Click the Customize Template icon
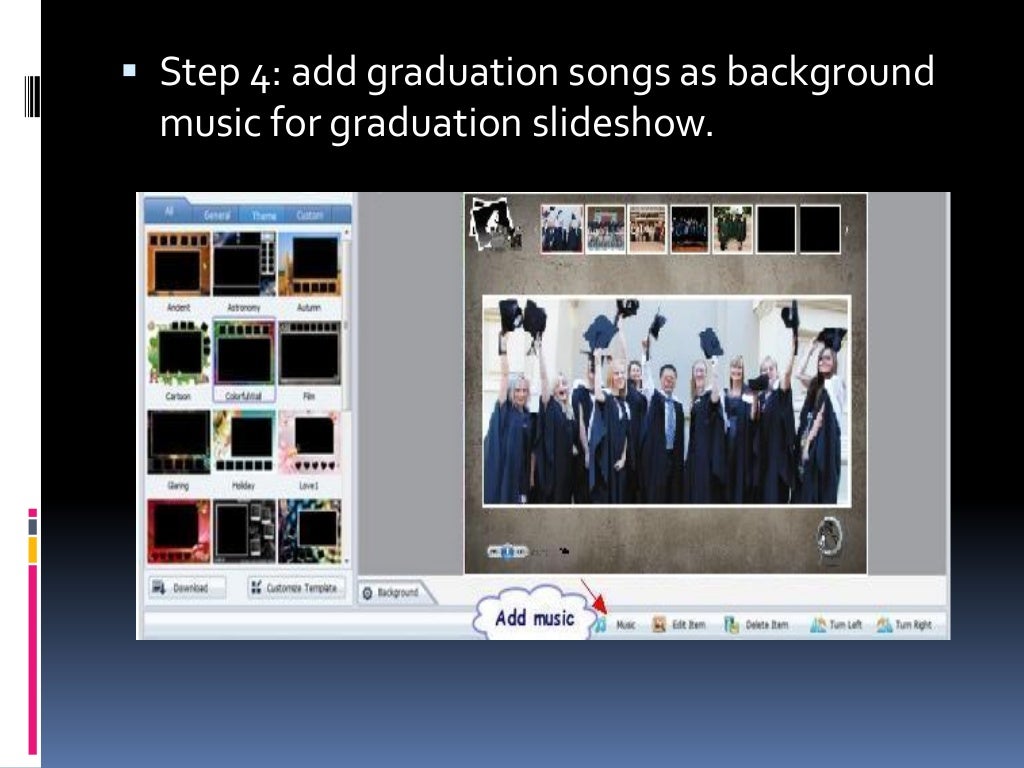This screenshot has width=1024, height=768. [256, 587]
